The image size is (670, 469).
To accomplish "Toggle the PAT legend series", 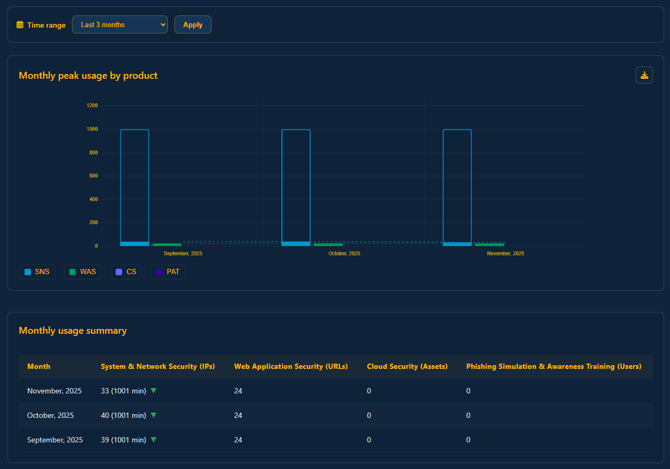I will tap(168, 272).
